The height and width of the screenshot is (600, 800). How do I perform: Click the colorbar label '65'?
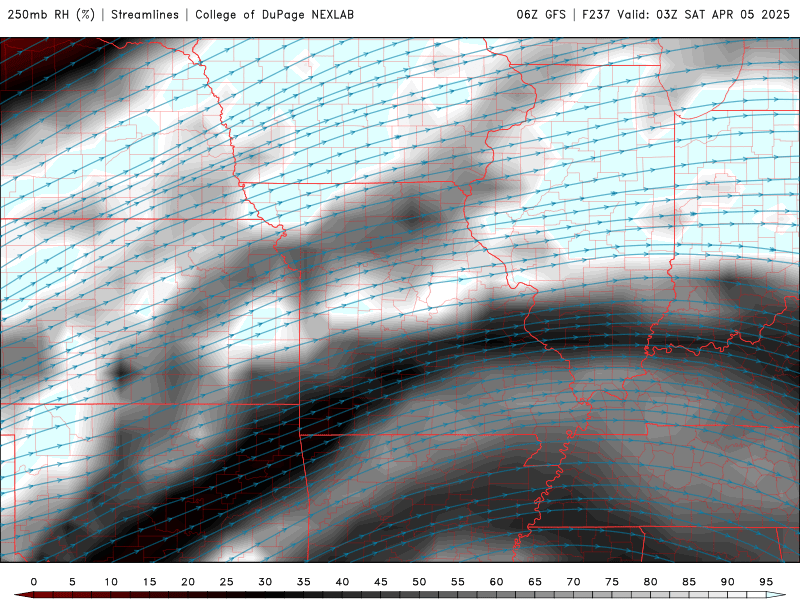(535, 582)
